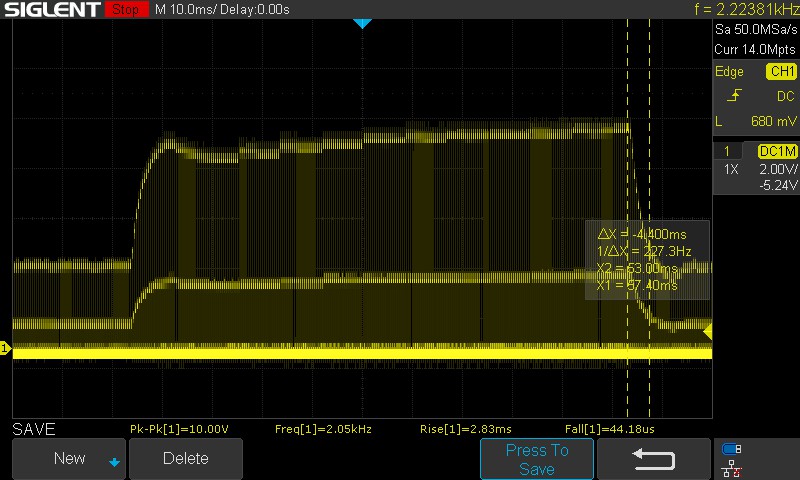Click the channel 1 ground marker on left
800x480 pixels.
pyautogui.click(x=5, y=349)
